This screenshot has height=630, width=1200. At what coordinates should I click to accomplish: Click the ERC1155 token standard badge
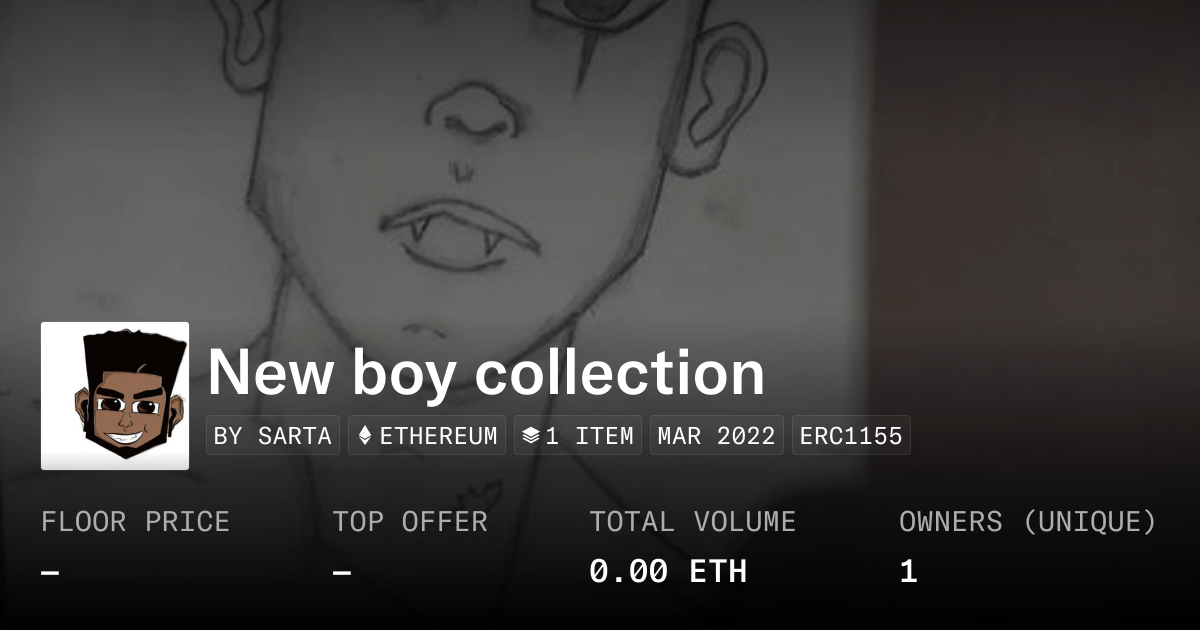click(851, 436)
